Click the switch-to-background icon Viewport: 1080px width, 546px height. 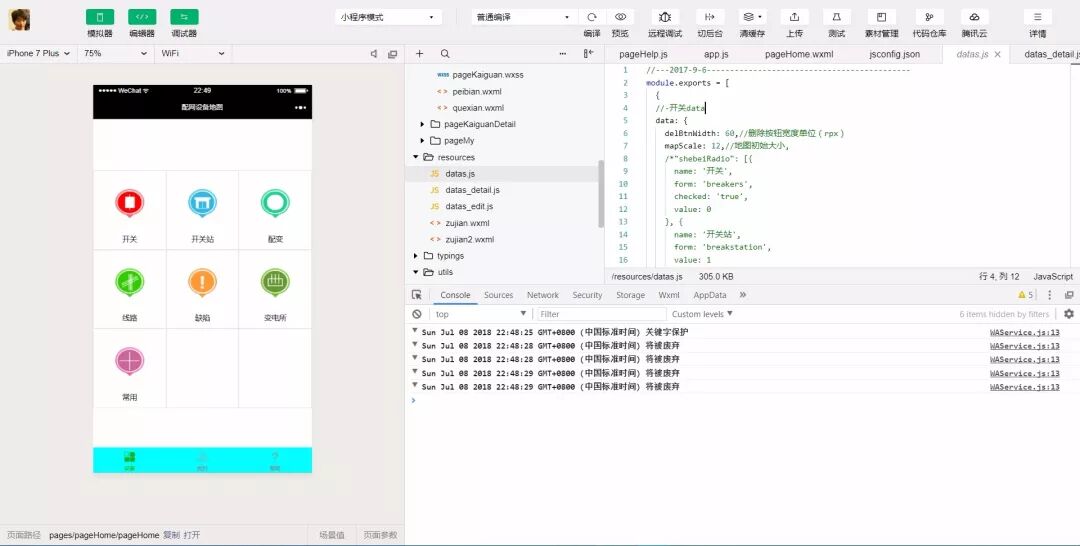coord(710,17)
